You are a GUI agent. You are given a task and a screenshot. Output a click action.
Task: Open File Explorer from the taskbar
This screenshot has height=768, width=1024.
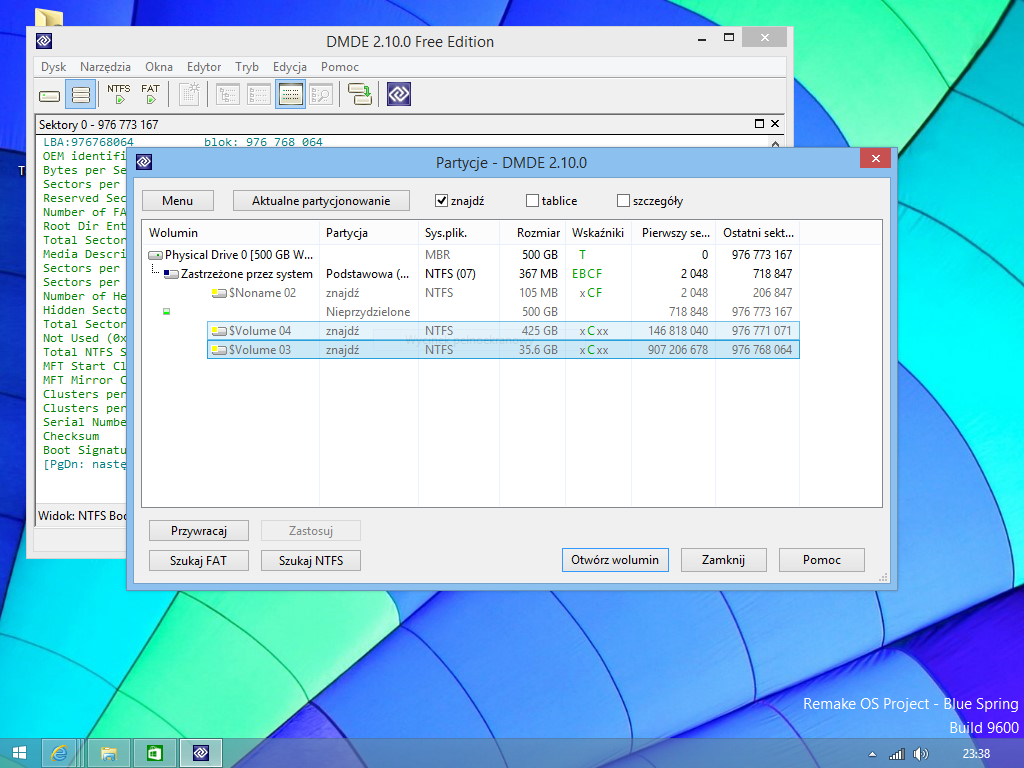pyautogui.click(x=108, y=754)
